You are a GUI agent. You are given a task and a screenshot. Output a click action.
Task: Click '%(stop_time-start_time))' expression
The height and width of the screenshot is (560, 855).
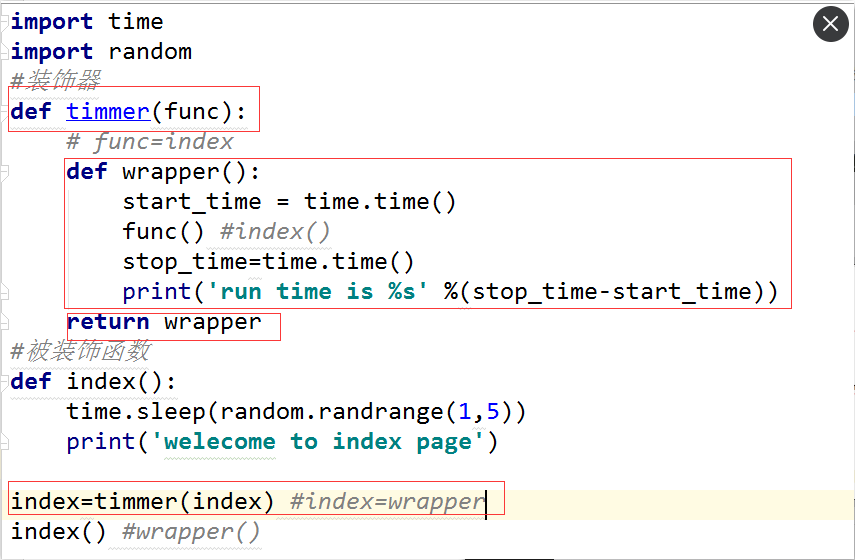click(x=611, y=292)
